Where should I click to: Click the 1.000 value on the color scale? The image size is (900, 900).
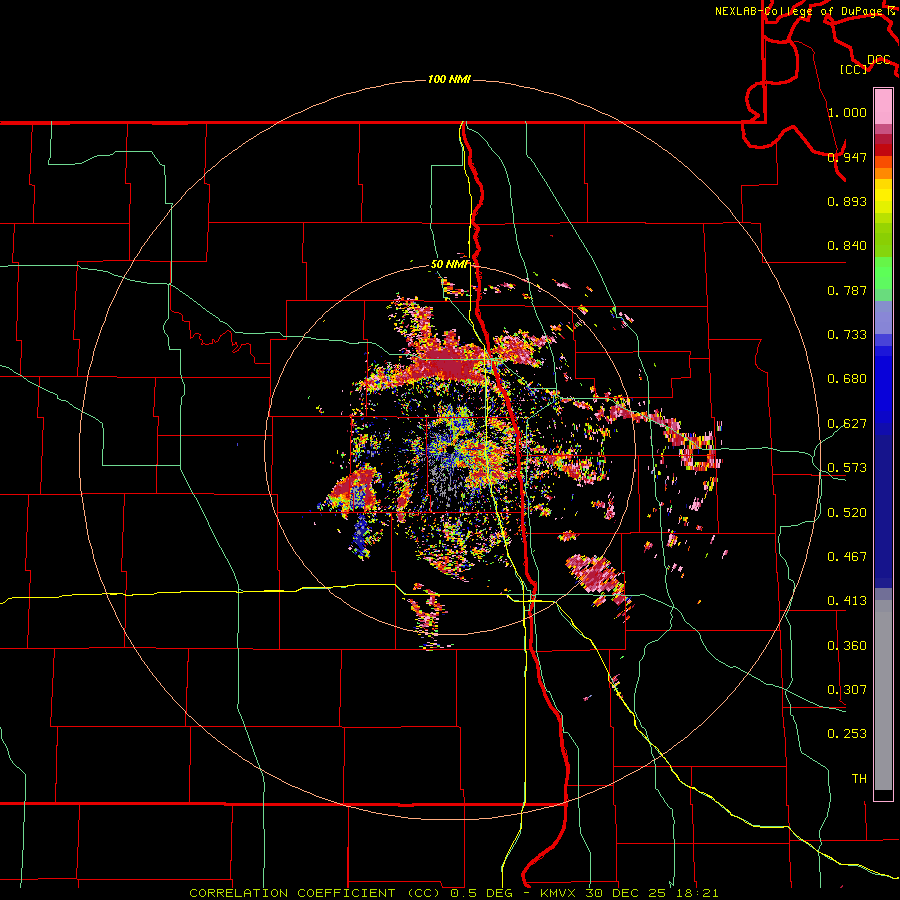[x=847, y=112]
